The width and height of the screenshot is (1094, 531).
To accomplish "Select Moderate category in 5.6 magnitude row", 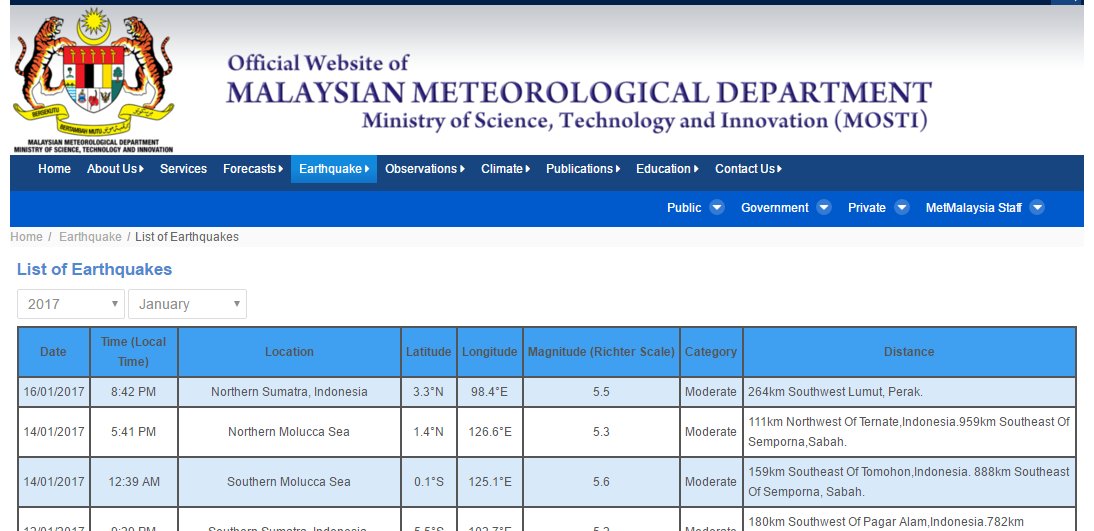I will pyautogui.click(x=711, y=482).
